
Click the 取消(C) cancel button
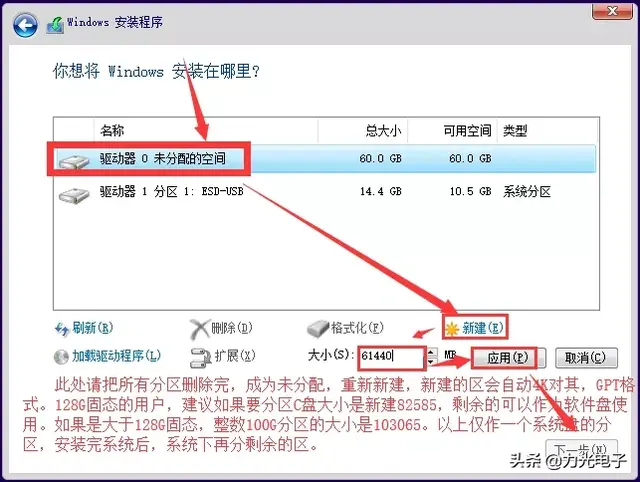(x=586, y=358)
